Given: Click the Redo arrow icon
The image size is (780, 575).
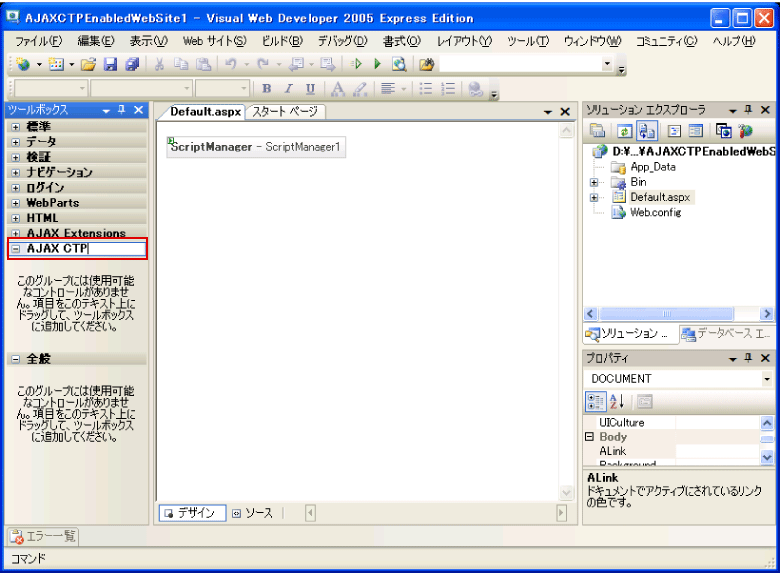Looking at the screenshot, I should coord(263,64).
